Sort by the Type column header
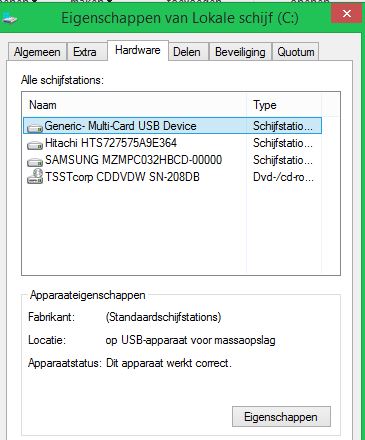Image resolution: width=365 pixels, height=440 pixels. coord(284,105)
